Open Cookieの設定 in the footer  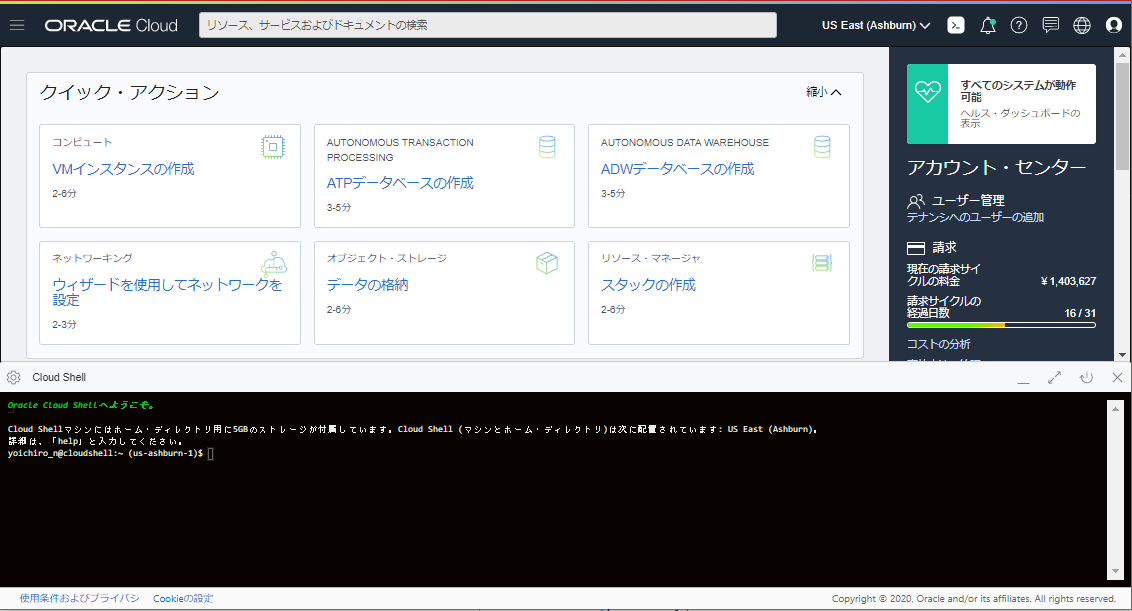[183, 598]
